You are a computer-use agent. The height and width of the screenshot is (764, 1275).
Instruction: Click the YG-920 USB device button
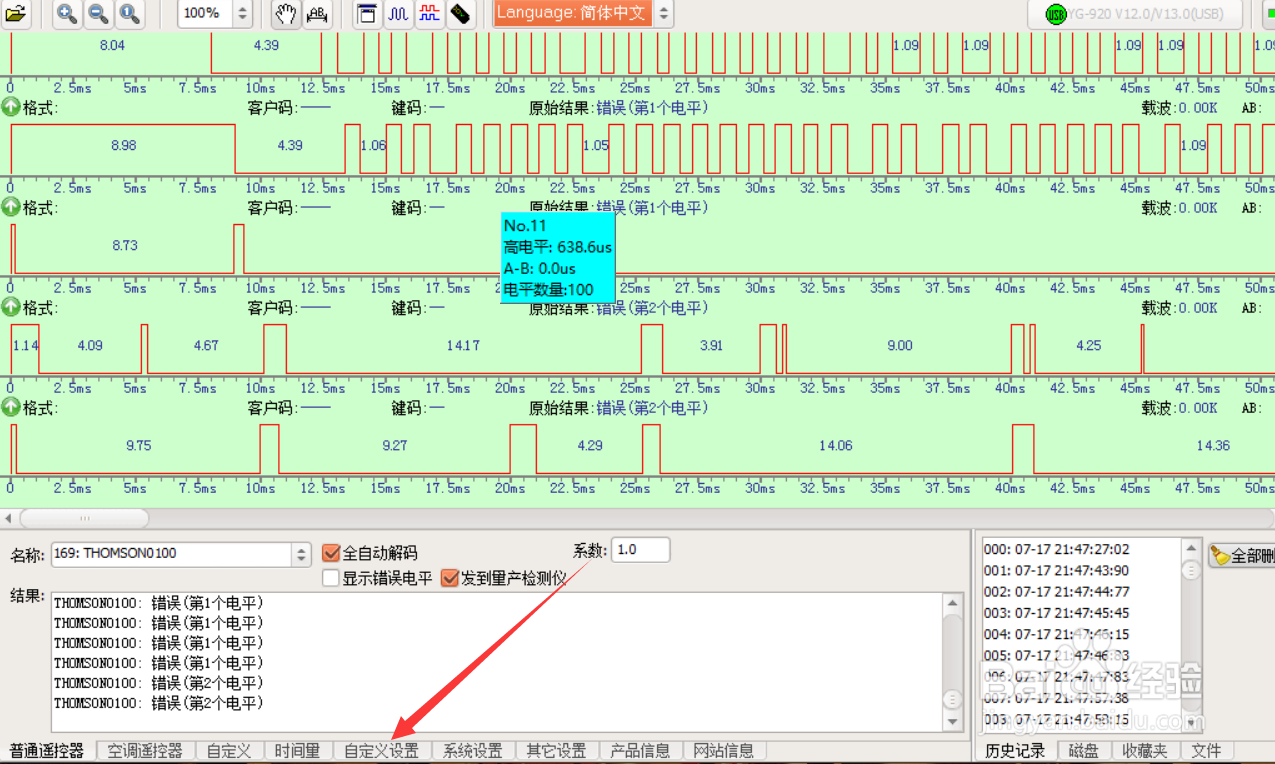1135,14
